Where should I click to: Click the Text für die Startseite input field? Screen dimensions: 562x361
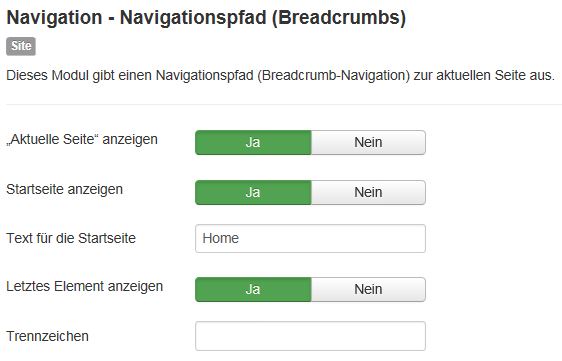(x=310, y=238)
